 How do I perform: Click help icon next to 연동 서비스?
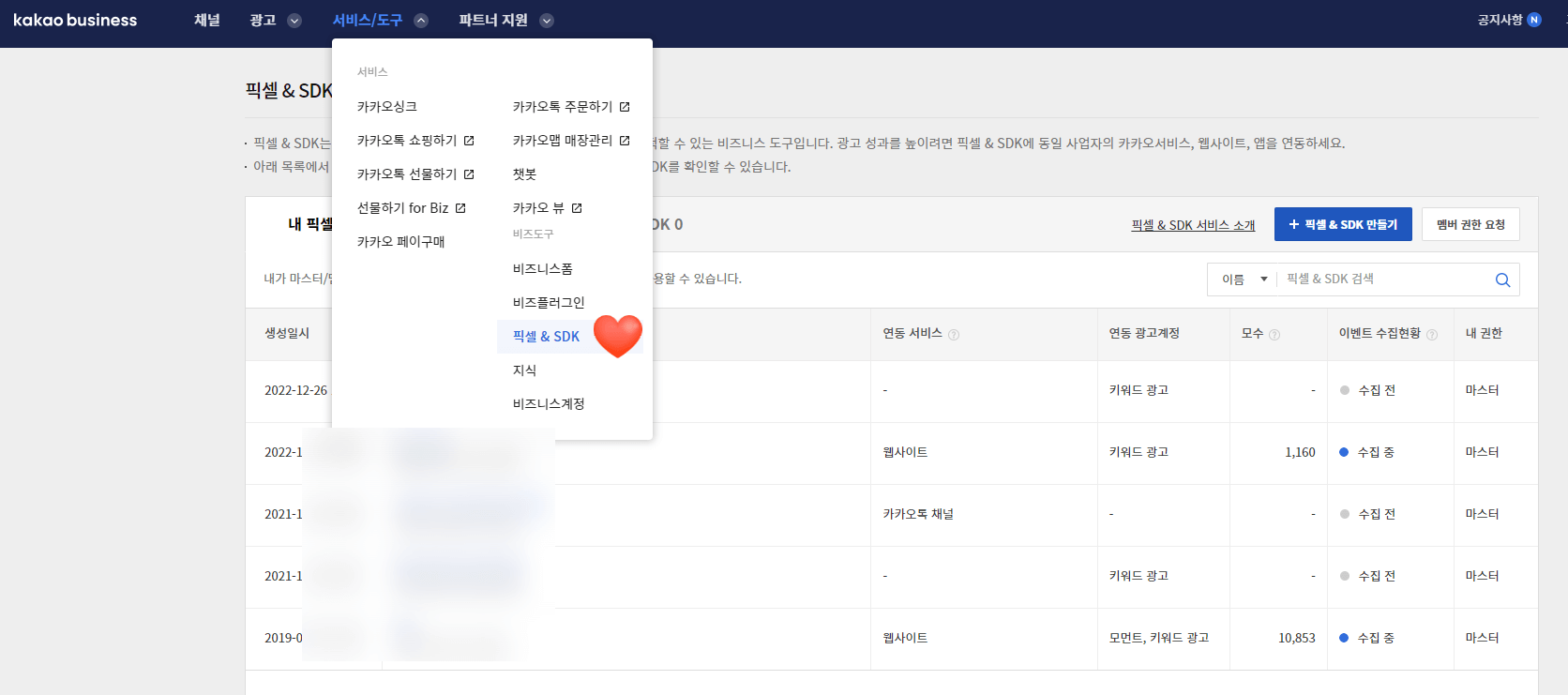(954, 335)
